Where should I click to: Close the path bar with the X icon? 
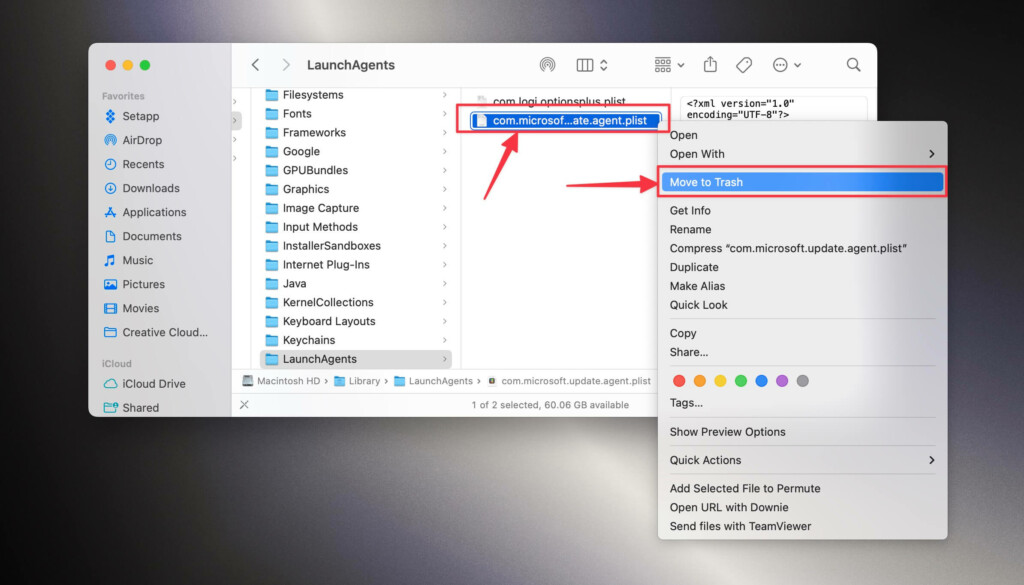(x=244, y=405)
